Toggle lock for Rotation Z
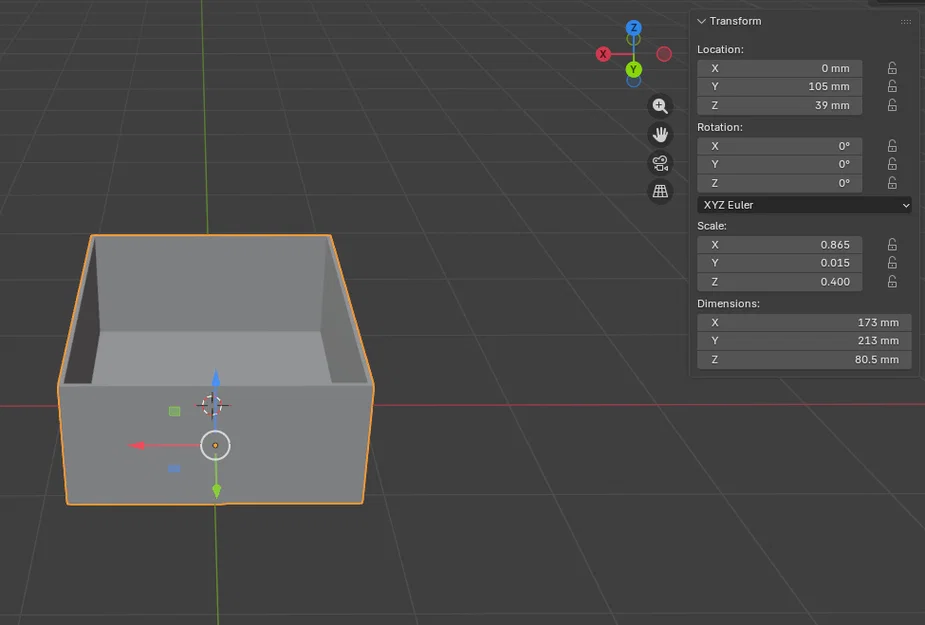Image resolution: width=925 pixels, height=625 pixels. [x=893, y=183]
